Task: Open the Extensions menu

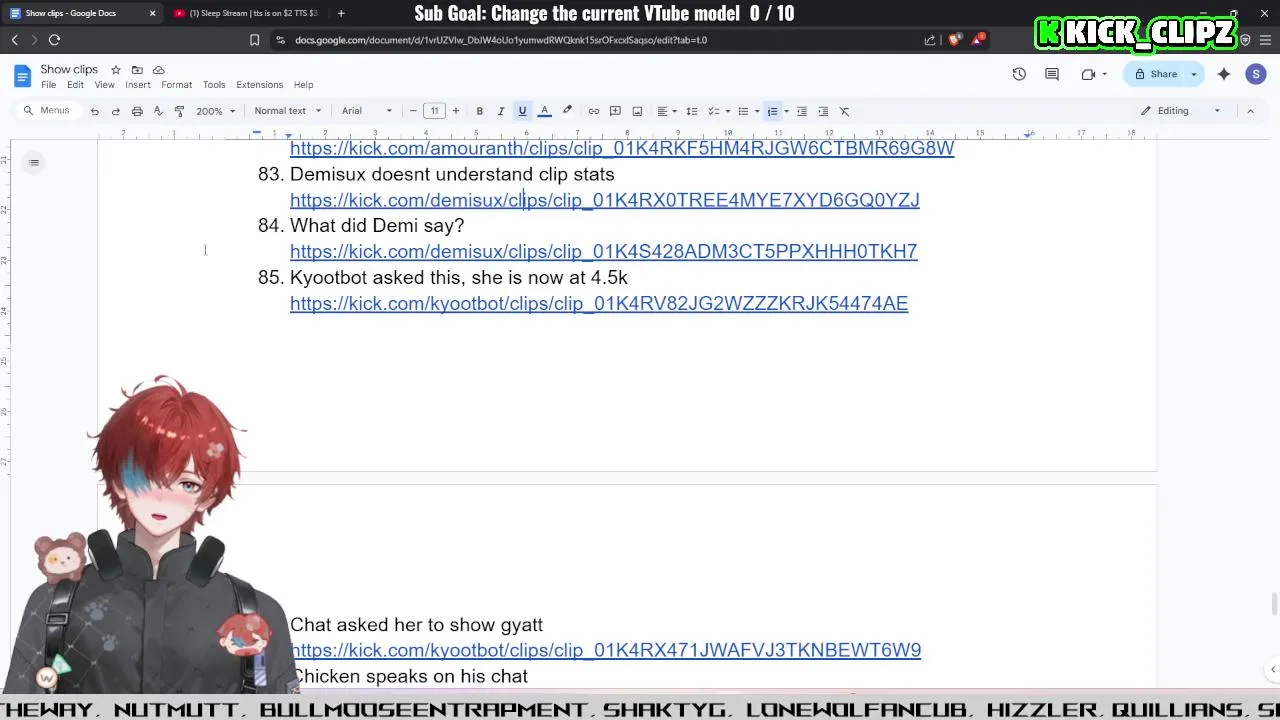Action: click(259, 85)
